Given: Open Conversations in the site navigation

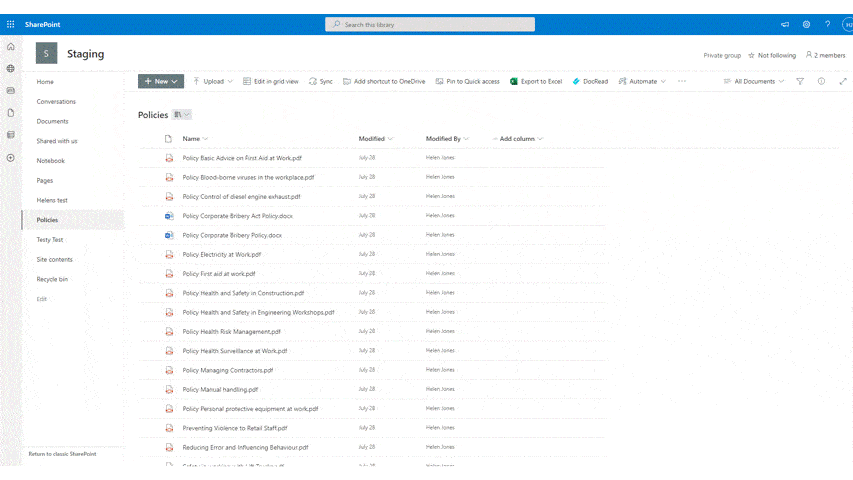Looking at the screenshot, I should coord(56,102).
